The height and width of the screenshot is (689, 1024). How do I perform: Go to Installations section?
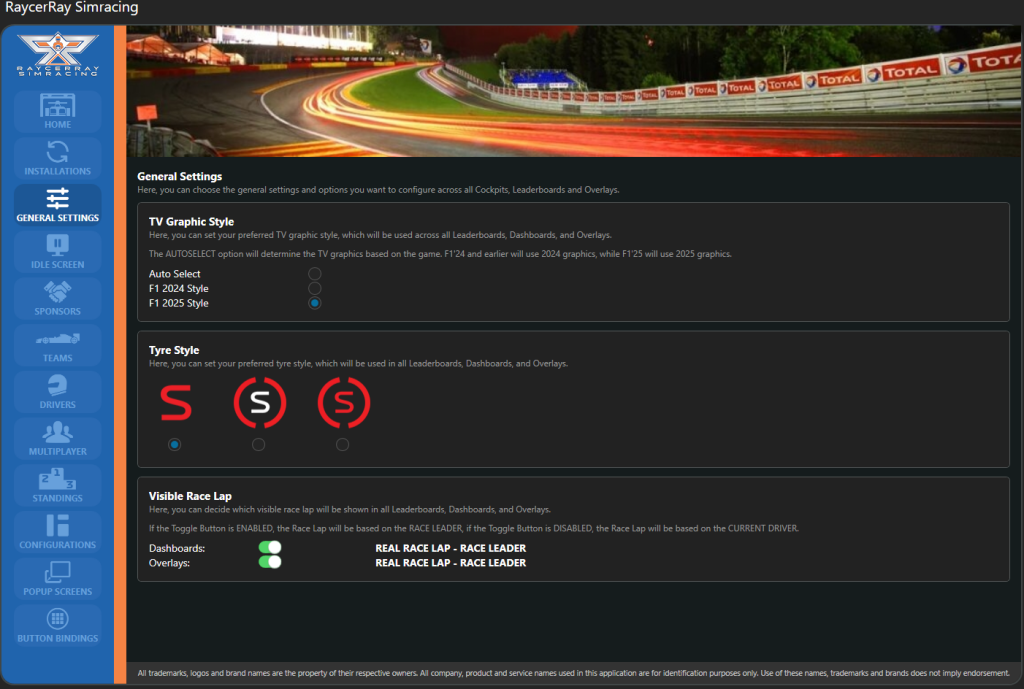[57, 158]
